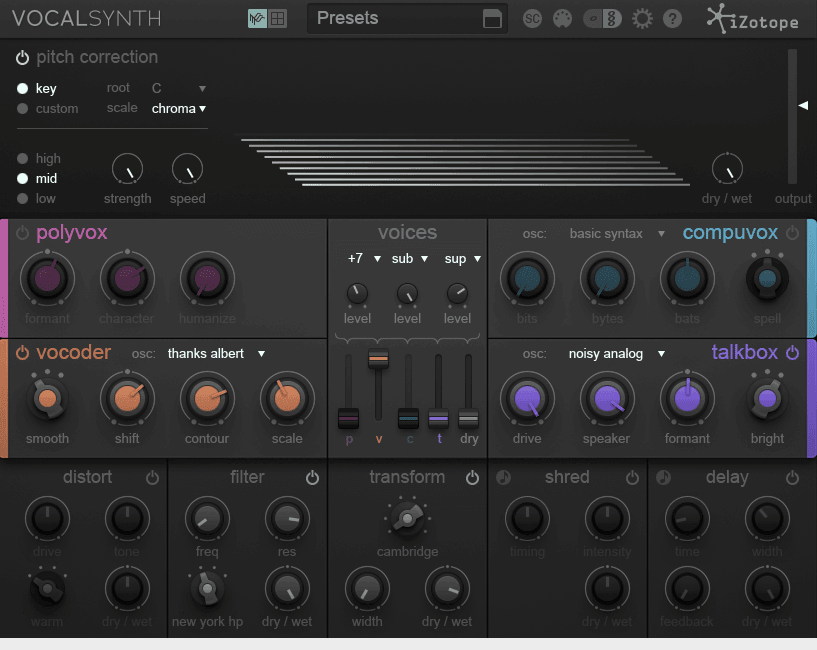The width and height of the screenshot is (817, 650).
Task: Disable the vocoder module power
Action: coord(22,353)
